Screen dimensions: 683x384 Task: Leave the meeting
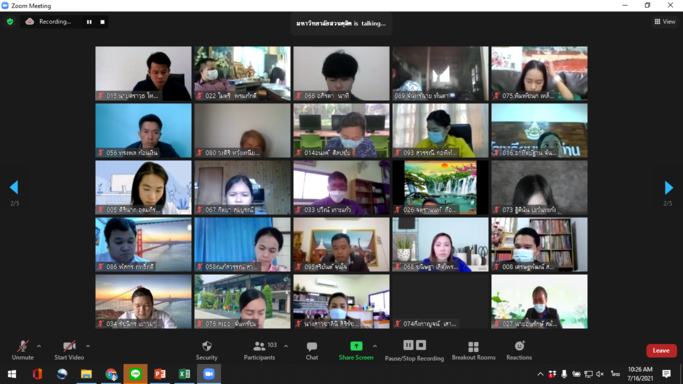tap(661, 350)
